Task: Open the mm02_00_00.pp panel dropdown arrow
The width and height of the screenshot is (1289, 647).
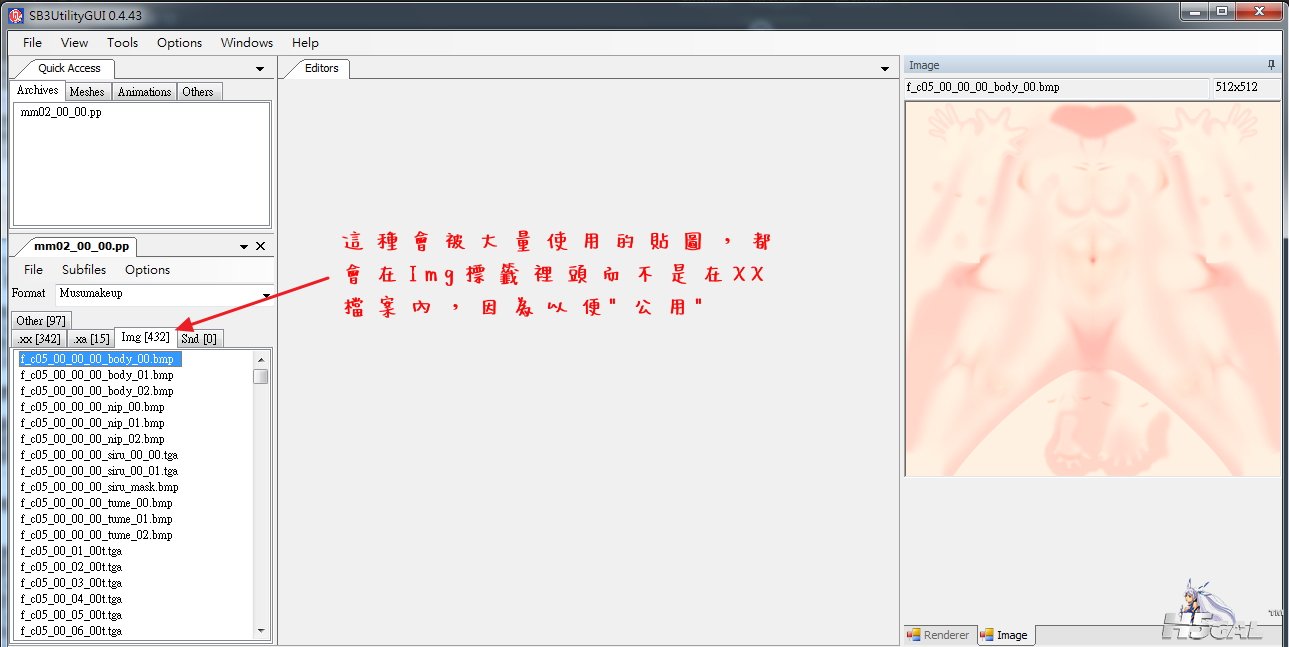Action: pos(244,247)
